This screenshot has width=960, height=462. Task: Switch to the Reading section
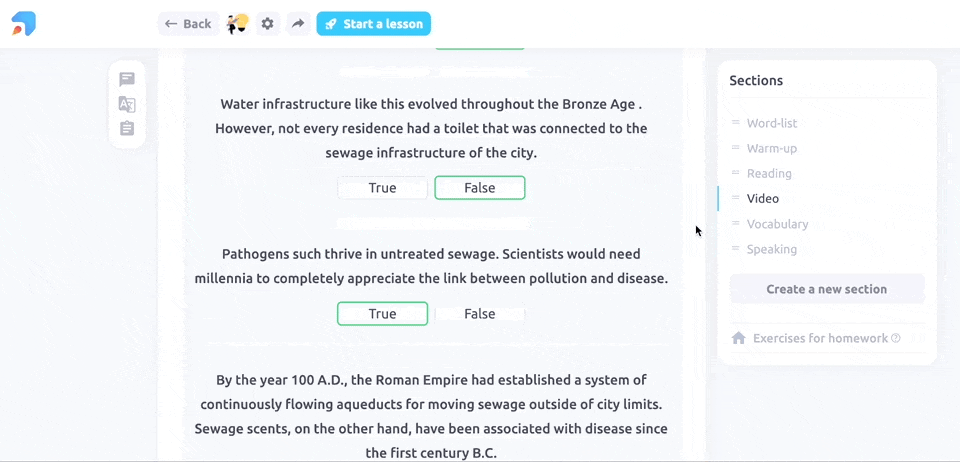click(769, 174)
